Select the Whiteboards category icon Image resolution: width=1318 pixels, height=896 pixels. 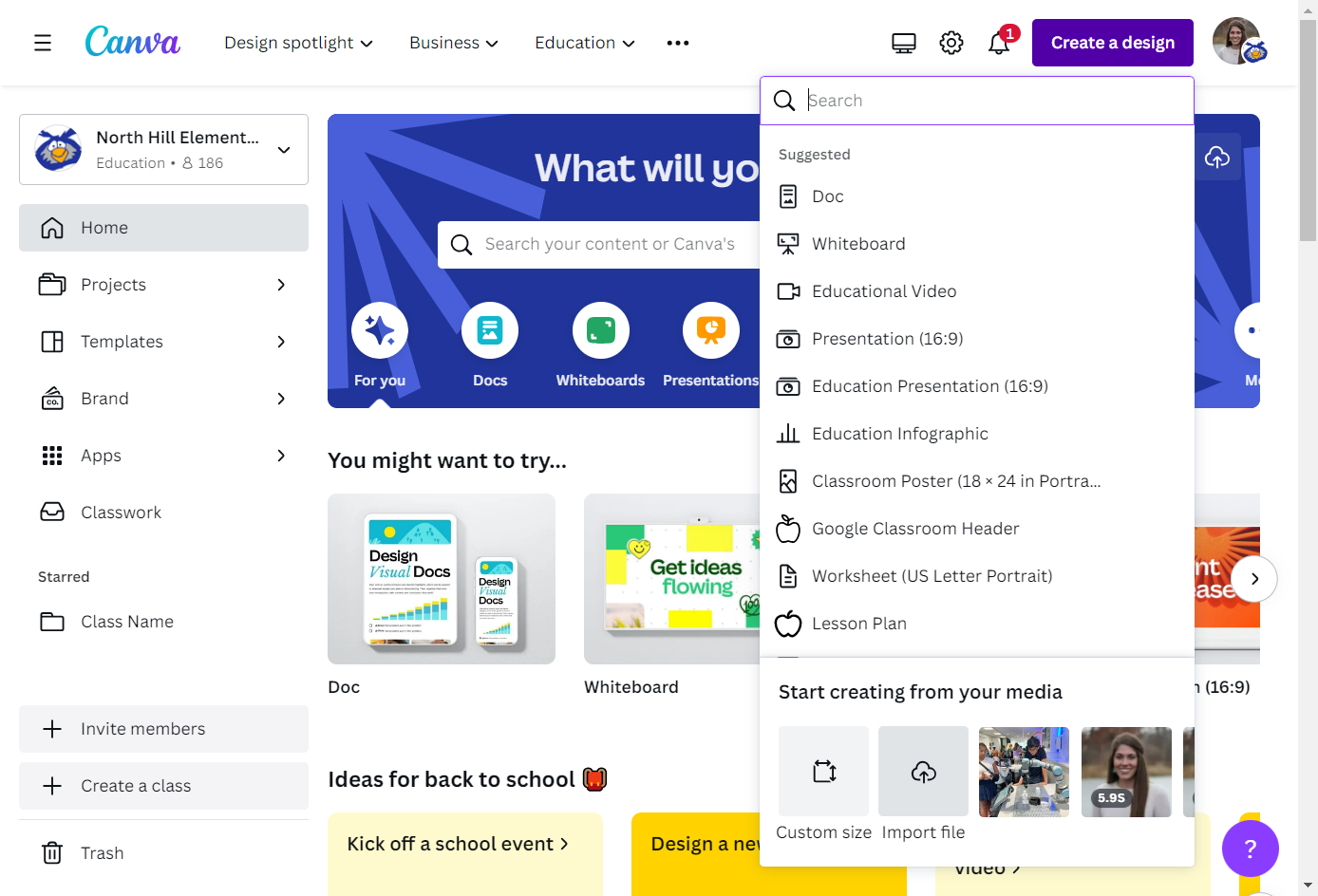pos(601,330)
